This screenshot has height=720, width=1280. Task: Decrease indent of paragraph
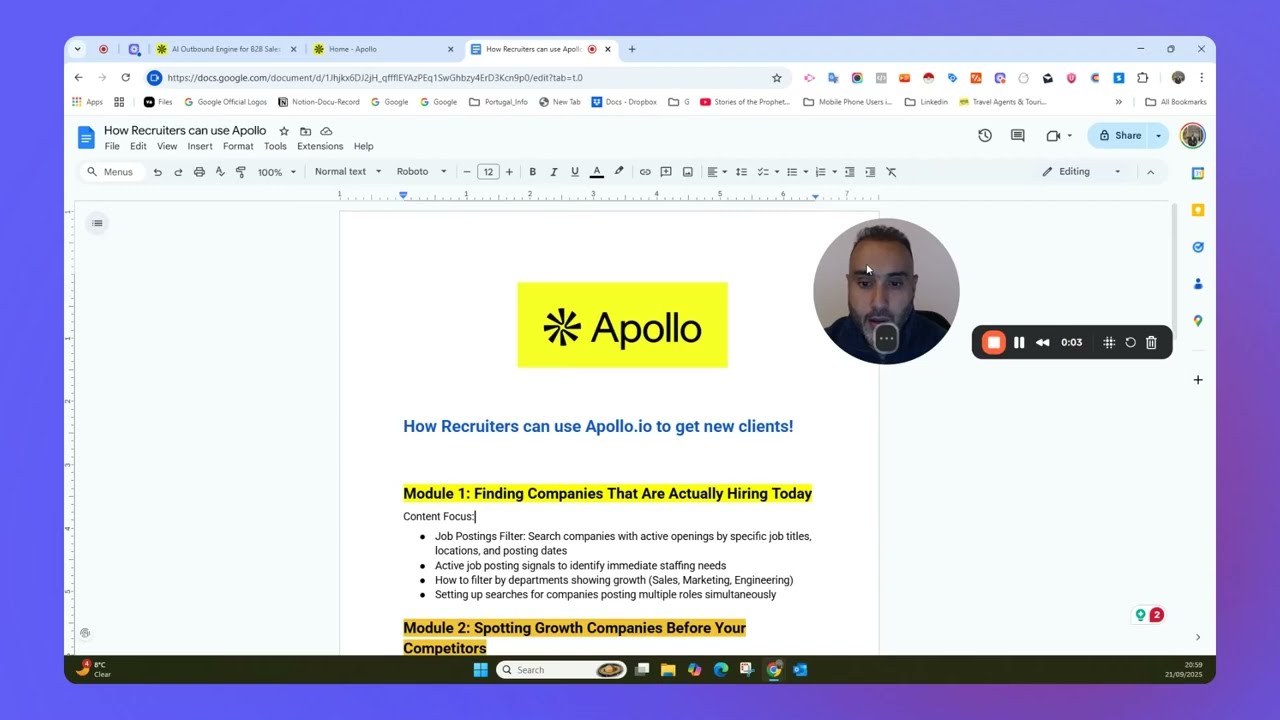pos(849,172)
